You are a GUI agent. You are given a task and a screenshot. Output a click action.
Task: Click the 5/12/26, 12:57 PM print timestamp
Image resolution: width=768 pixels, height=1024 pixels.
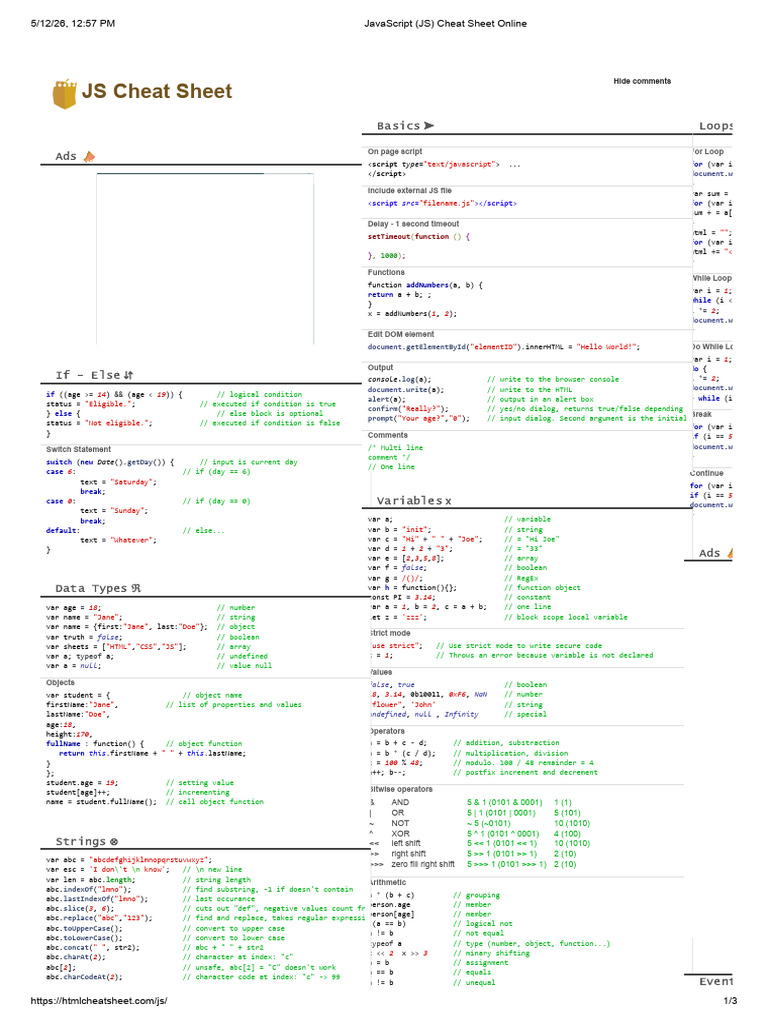click(72, 24)
